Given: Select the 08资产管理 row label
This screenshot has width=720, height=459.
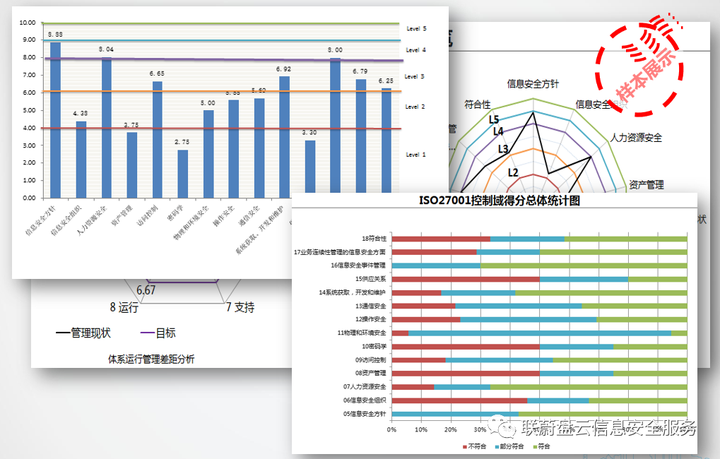Looking at the screenshot, I should [x=371, y=373].
